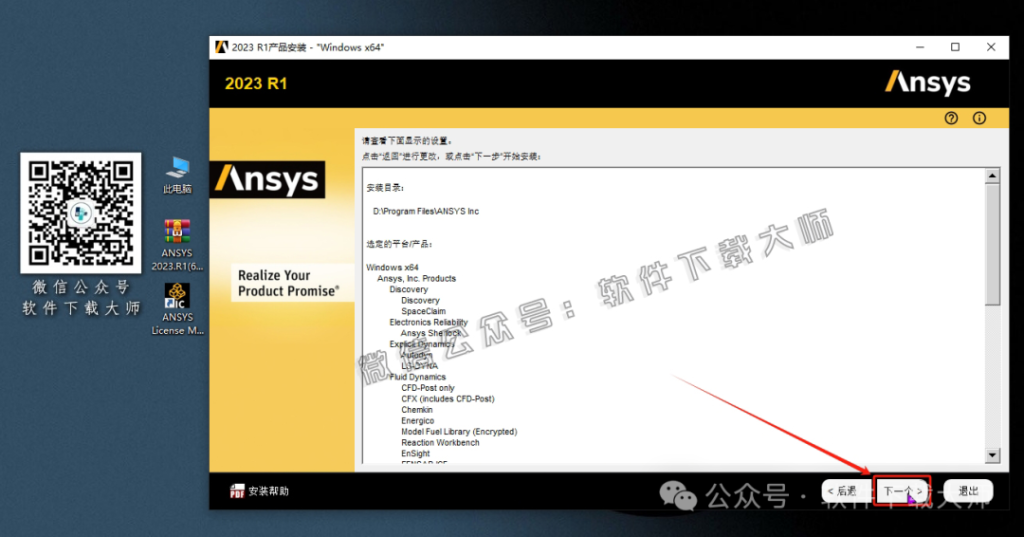Click the 退出 (Exit) button

click(x=968, y=491)
